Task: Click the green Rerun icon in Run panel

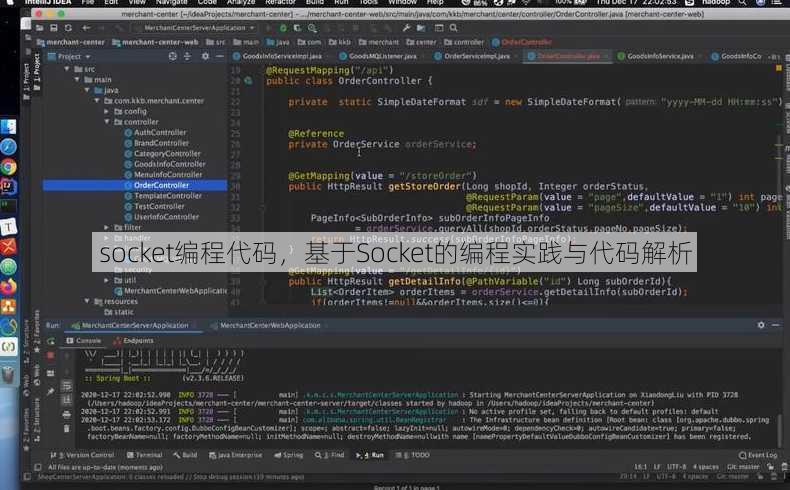Action: point(51,341)
